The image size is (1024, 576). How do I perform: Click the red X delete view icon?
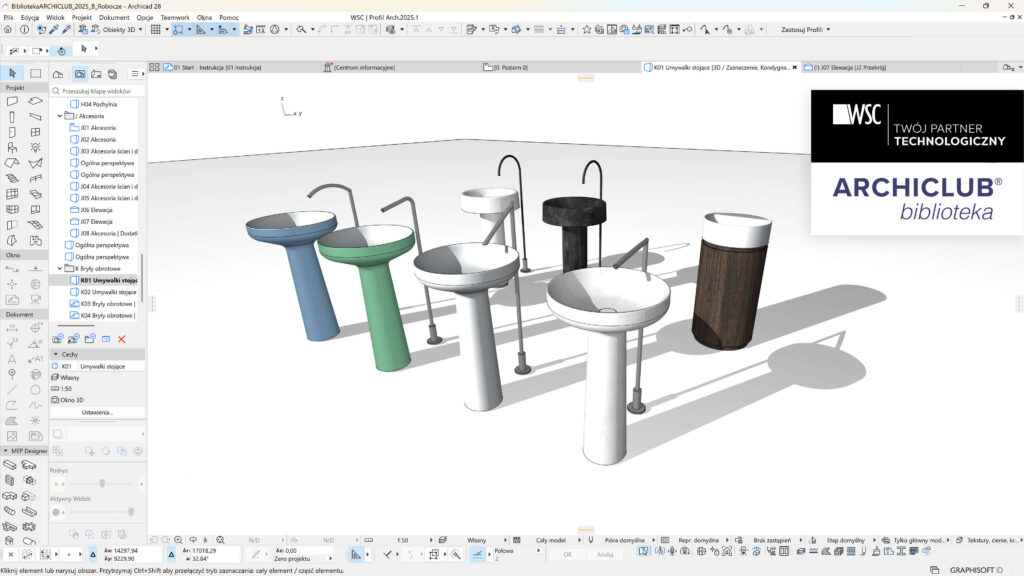[x=122, y=340]
